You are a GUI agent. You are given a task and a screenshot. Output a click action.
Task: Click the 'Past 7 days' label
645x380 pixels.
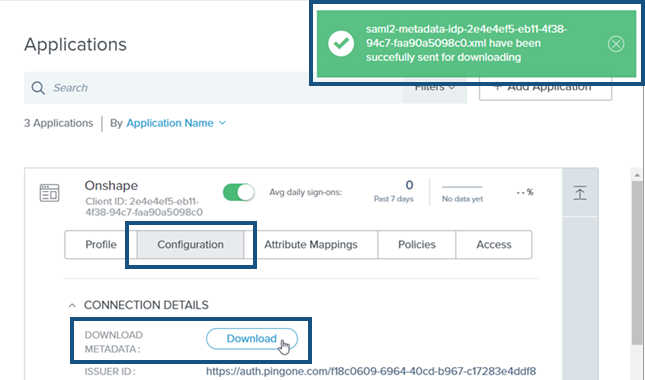coord(394,199)
